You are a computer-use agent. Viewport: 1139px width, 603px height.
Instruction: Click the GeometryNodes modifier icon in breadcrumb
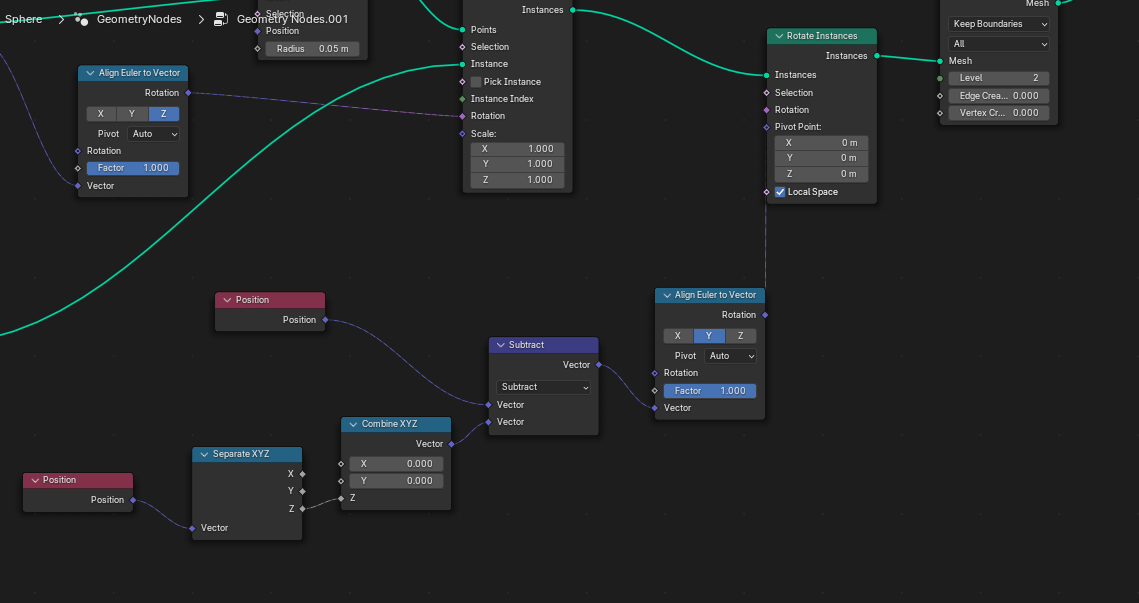pyautogui.click(x=81, y=19)
